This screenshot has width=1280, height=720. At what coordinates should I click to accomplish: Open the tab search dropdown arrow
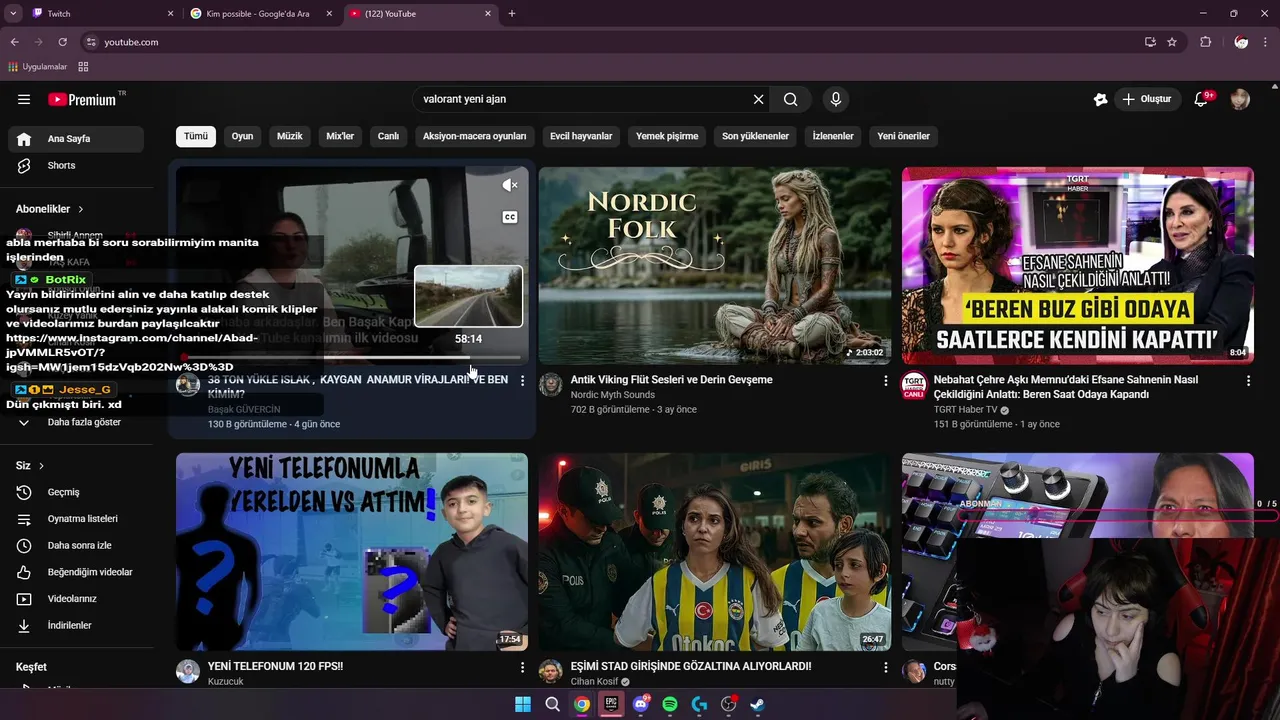pyautogui.click(x=13, y=14)
